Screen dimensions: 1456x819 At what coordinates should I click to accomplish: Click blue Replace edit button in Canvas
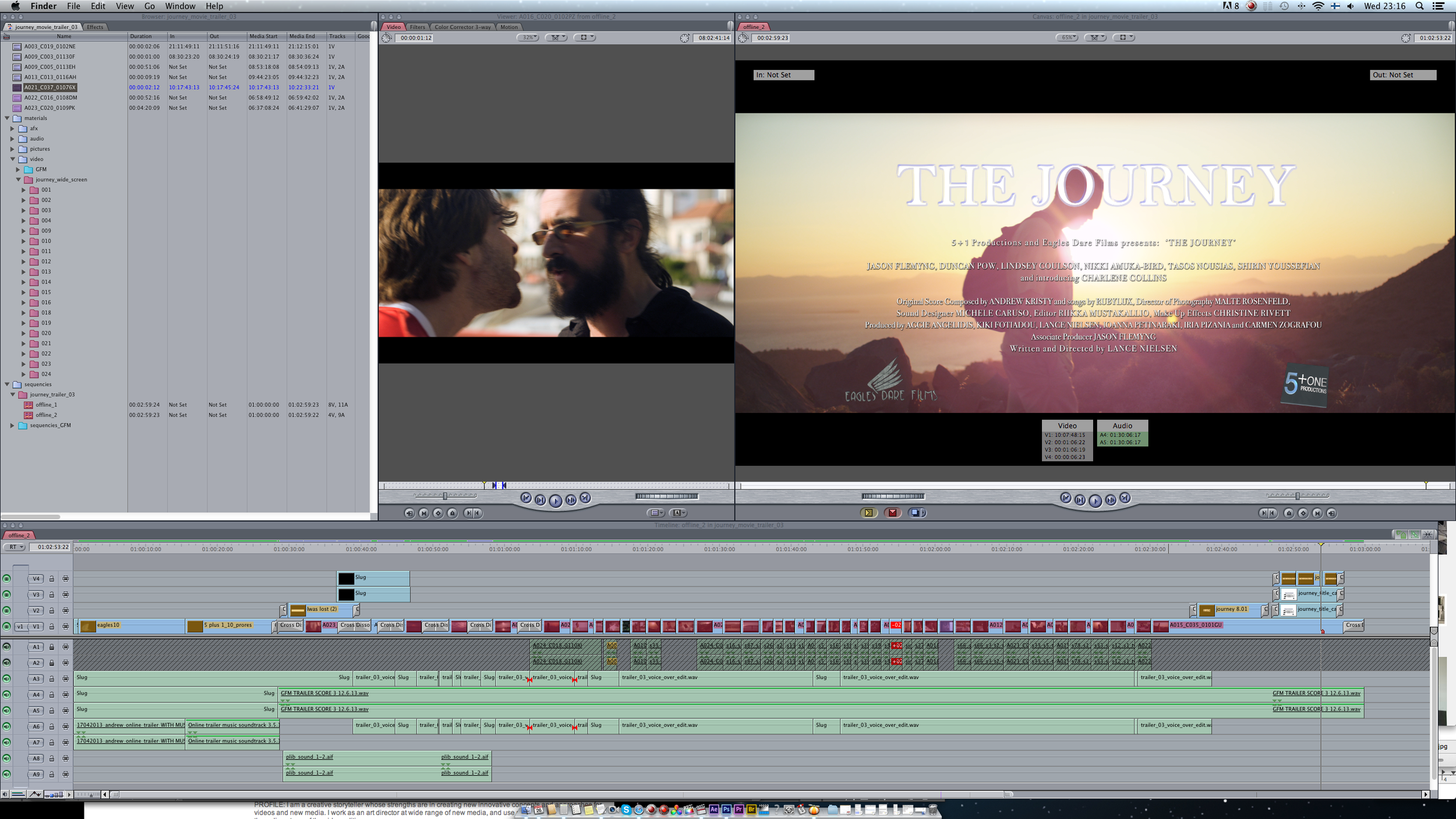coord(917,513)
